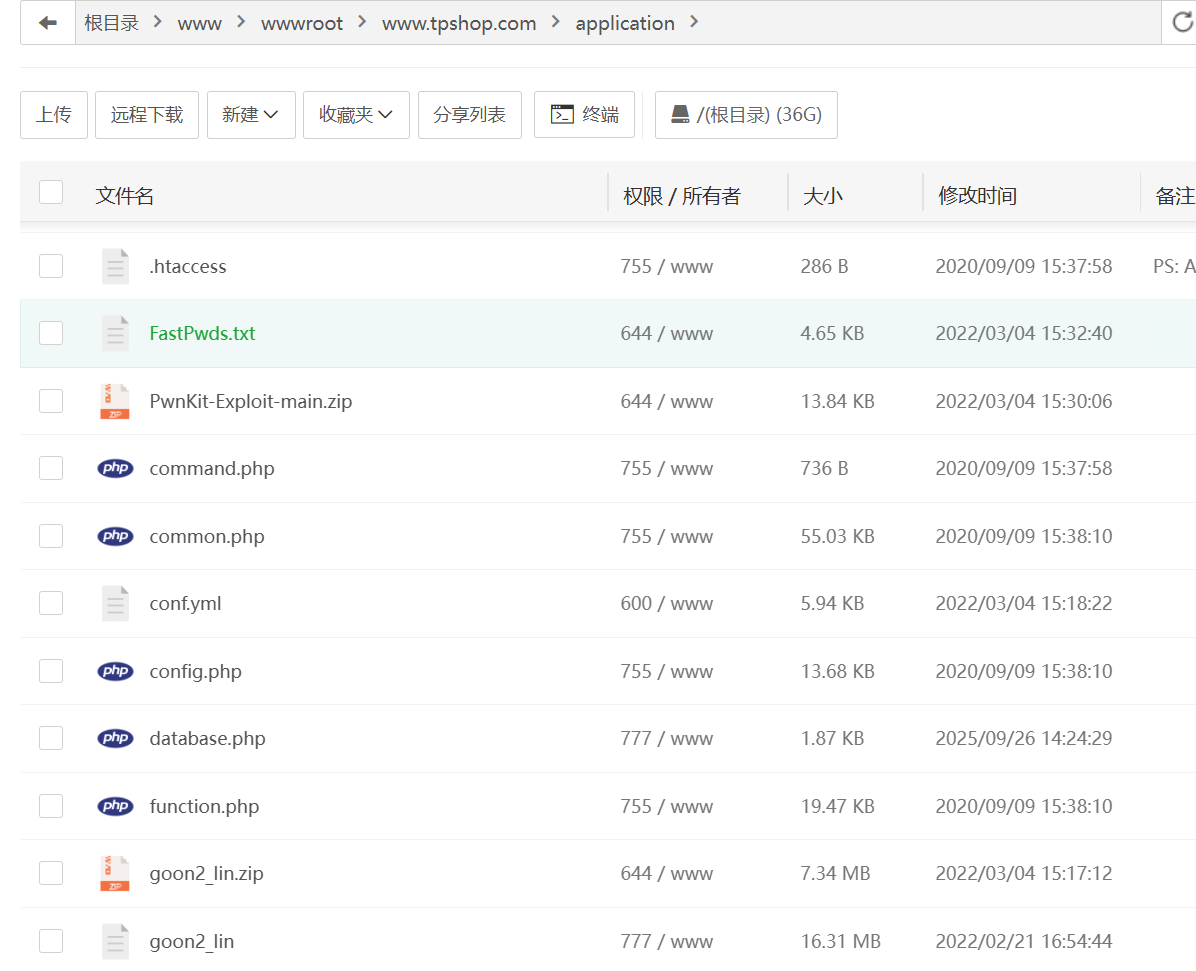Toggle the select-all checkbox in header

pyautogui.click(x=51, y=192)
